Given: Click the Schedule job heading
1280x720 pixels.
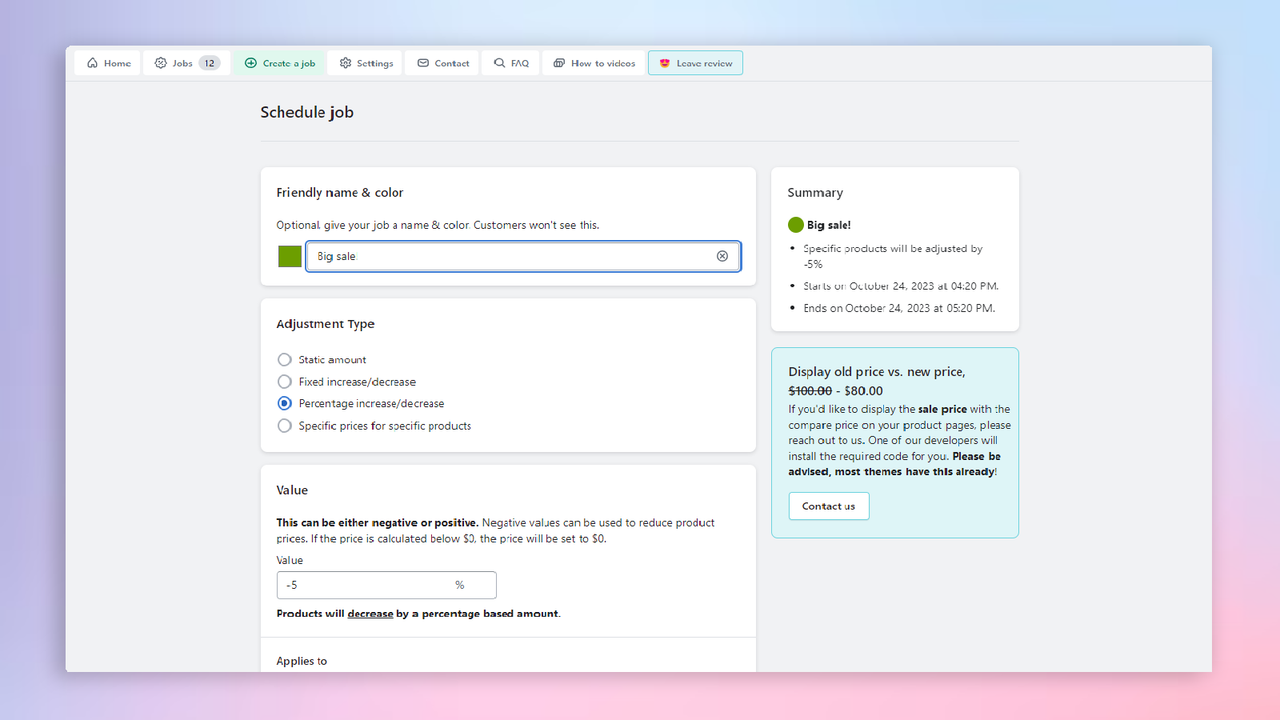Looking at the screenshot, I should [307, 112].
